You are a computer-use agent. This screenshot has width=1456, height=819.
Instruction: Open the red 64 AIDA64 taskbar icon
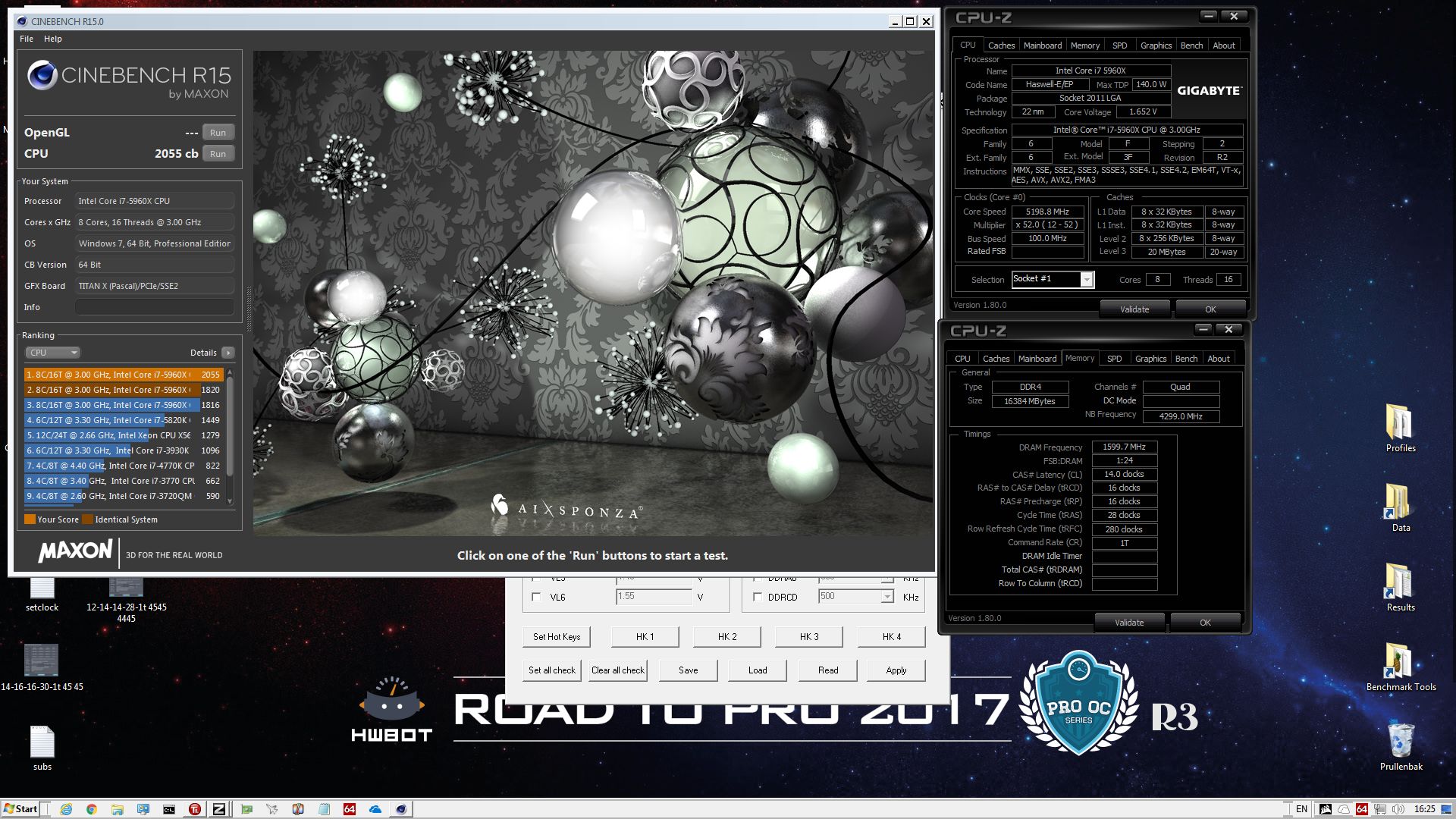350,809
